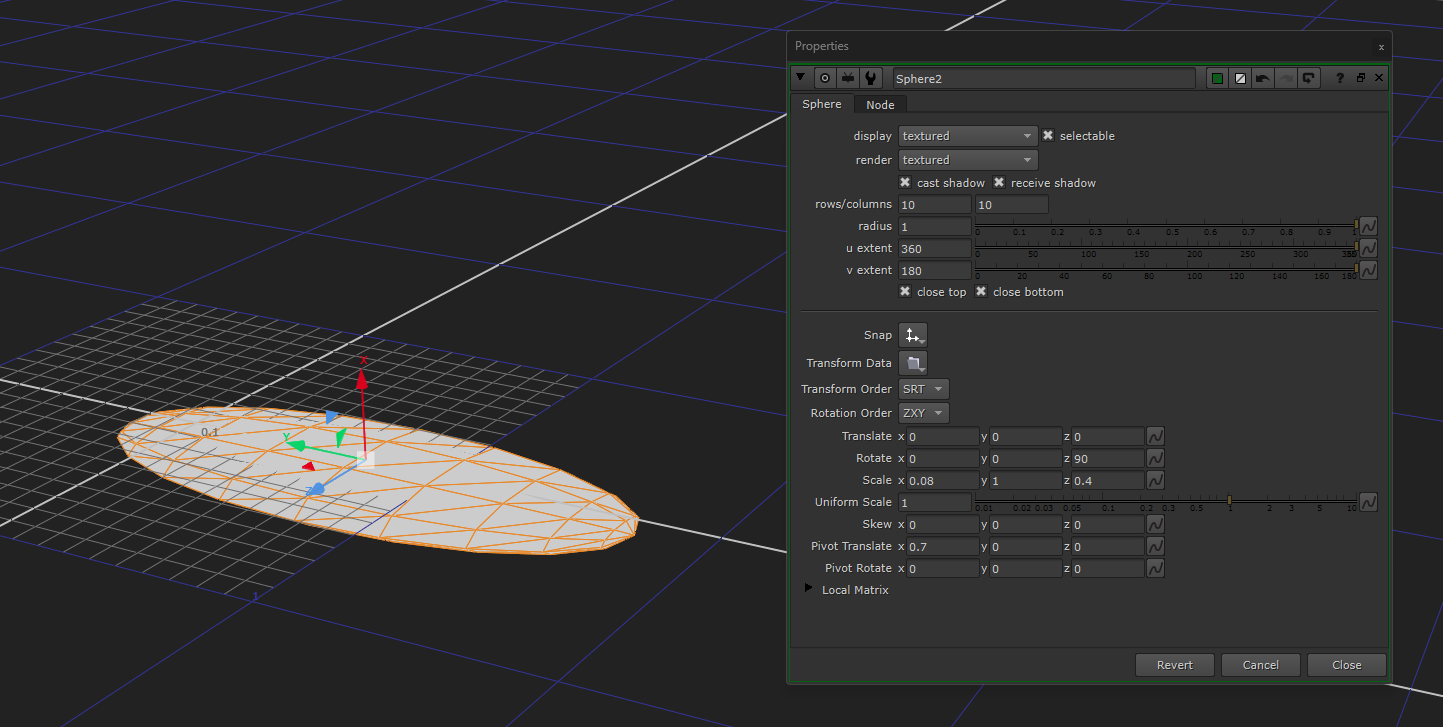This screenshot has width=1443, height=727.
Task: Click the redo arrow icon in the Sphere2 header
Action: 1286,78
